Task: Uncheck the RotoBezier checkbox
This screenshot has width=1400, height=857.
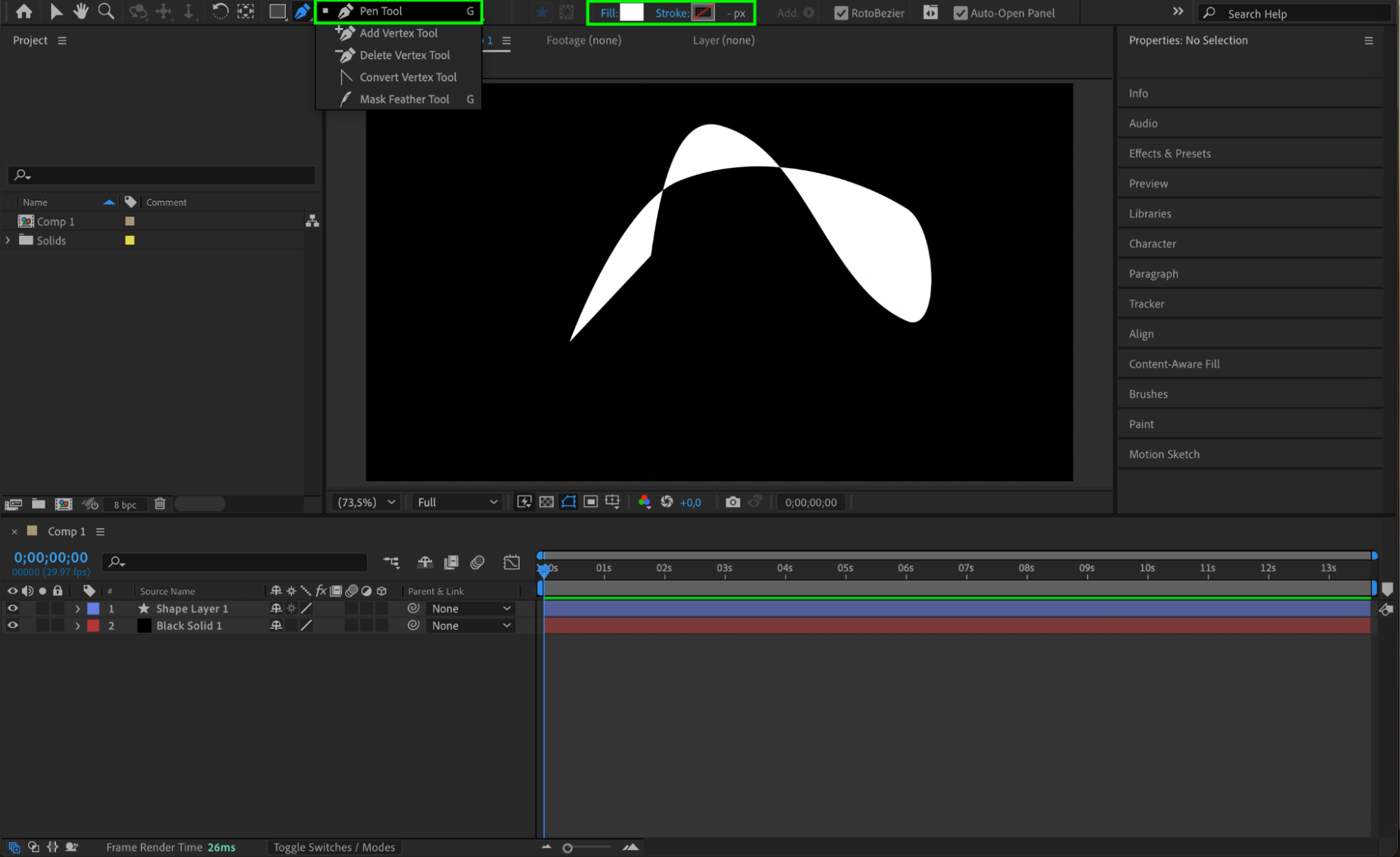Action: click(841, 13)
